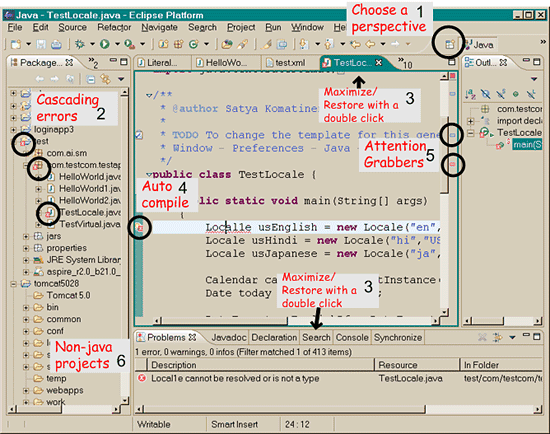Image resolution: width=550 pixels, height=434 pixels.
Task: Maximize the Problems view panel
Action: 537,336
